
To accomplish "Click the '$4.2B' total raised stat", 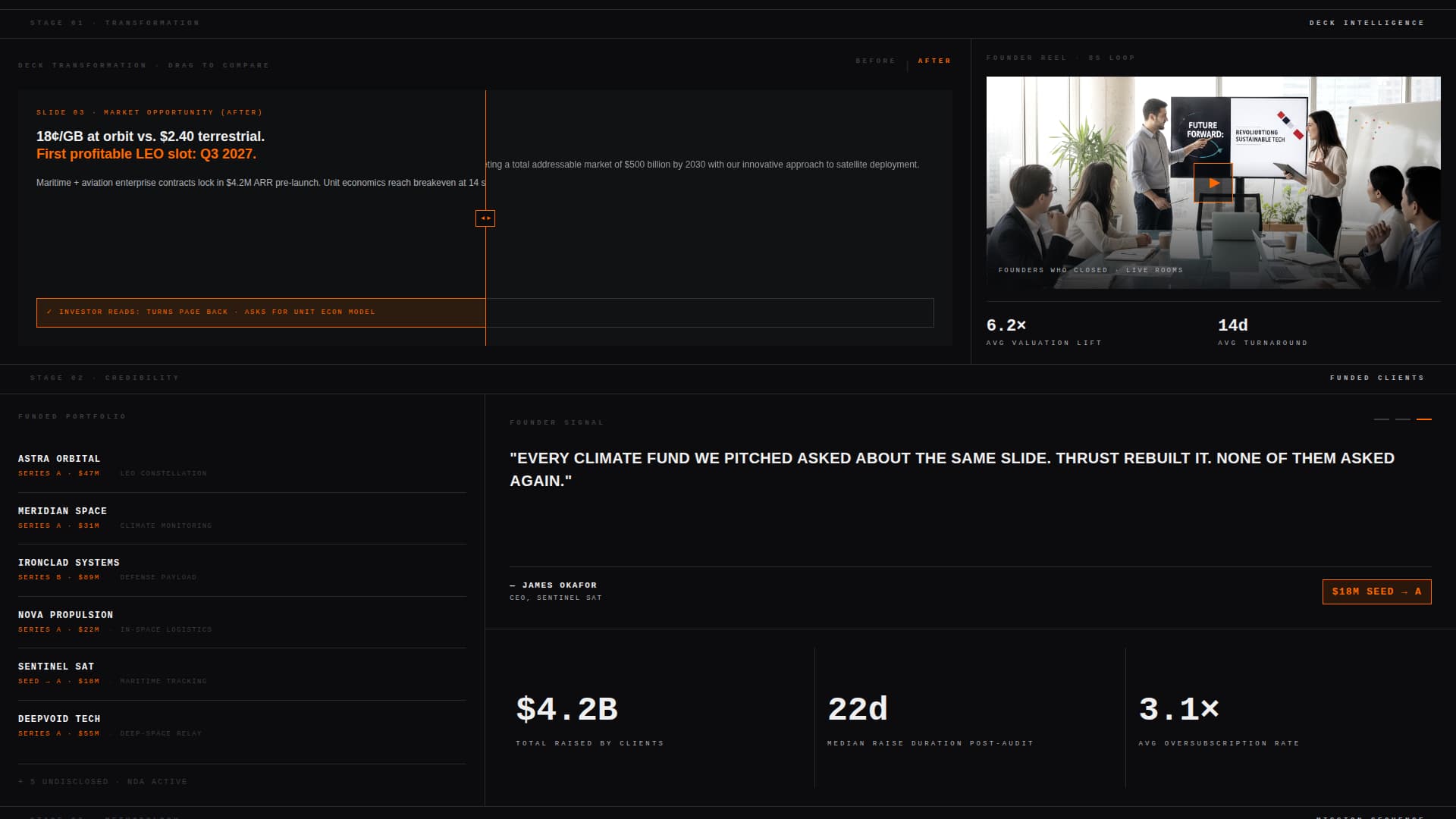I will coord(567,709).
